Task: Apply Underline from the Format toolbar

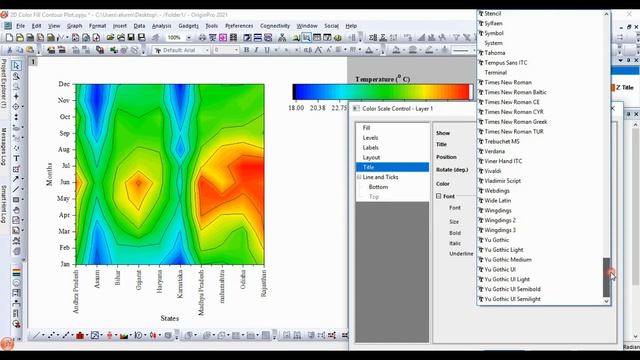Action: (267, 50)
